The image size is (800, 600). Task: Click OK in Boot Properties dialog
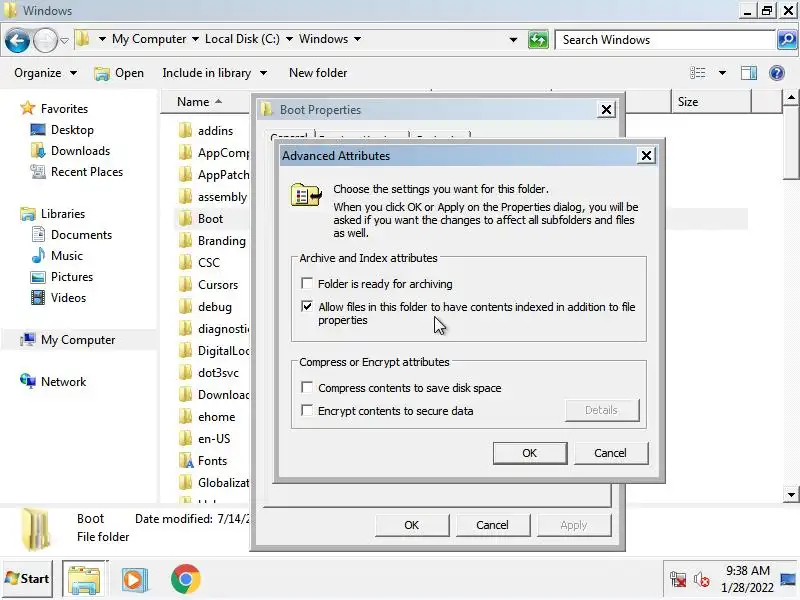[411, 525]
